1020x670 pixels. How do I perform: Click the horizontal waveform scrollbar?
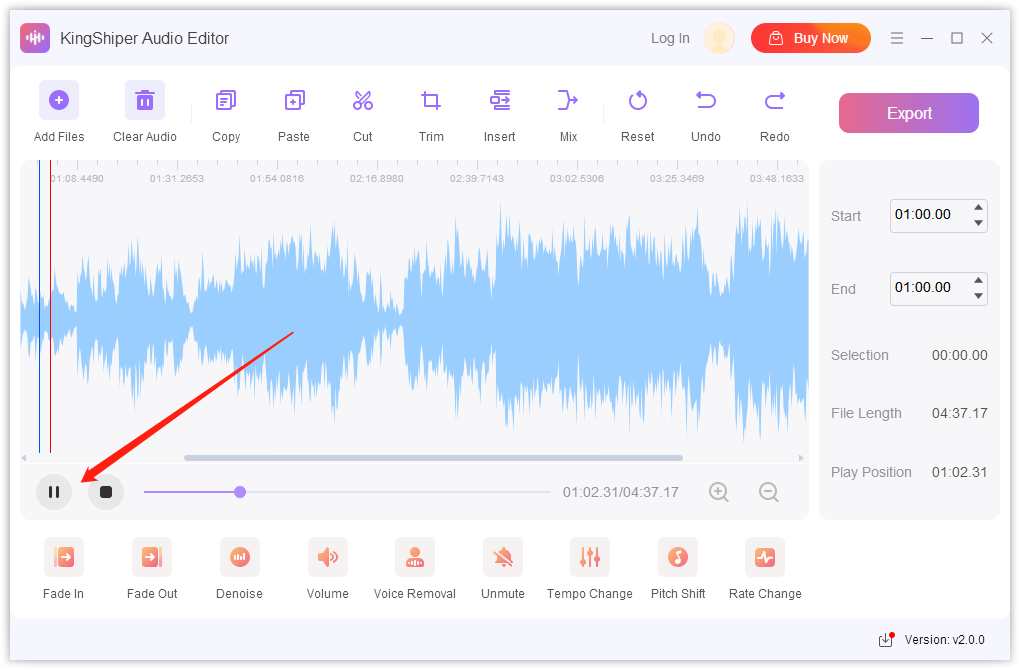pos(433,458)
